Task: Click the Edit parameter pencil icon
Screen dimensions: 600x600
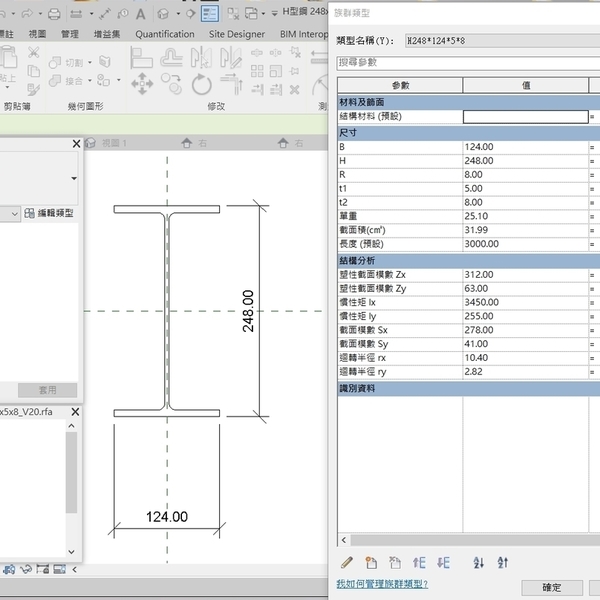Action: click(347, 563)
